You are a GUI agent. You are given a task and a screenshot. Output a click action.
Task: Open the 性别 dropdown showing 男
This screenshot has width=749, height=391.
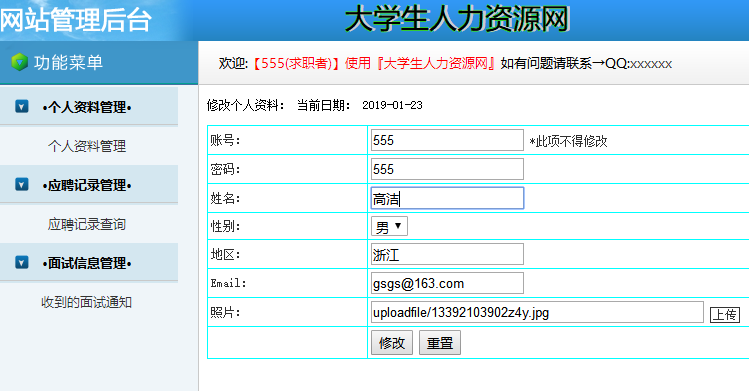point(389,226)
